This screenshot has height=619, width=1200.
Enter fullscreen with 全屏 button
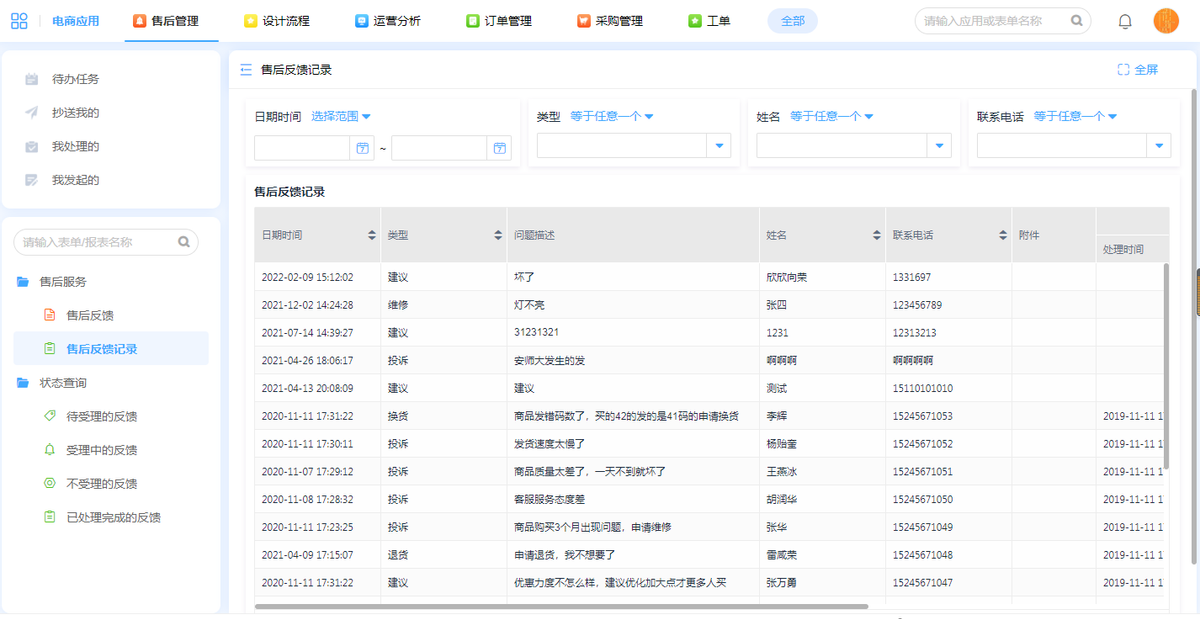(1138, 70)
